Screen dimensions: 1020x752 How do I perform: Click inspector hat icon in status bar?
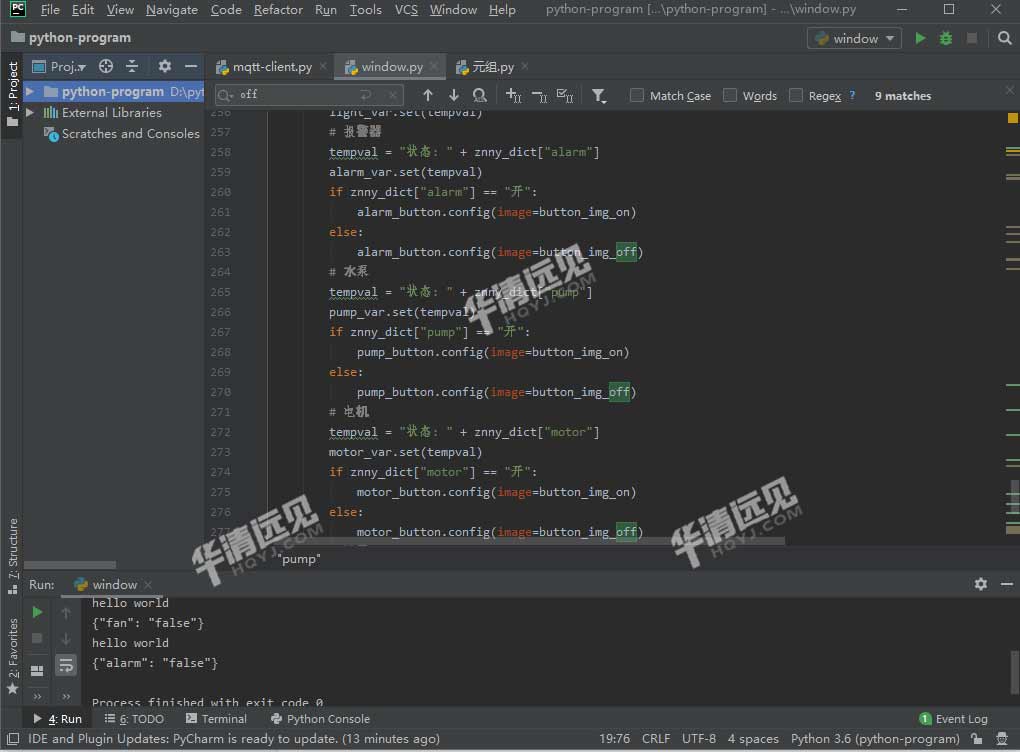pyautogui.click(x=1002, y=738)
